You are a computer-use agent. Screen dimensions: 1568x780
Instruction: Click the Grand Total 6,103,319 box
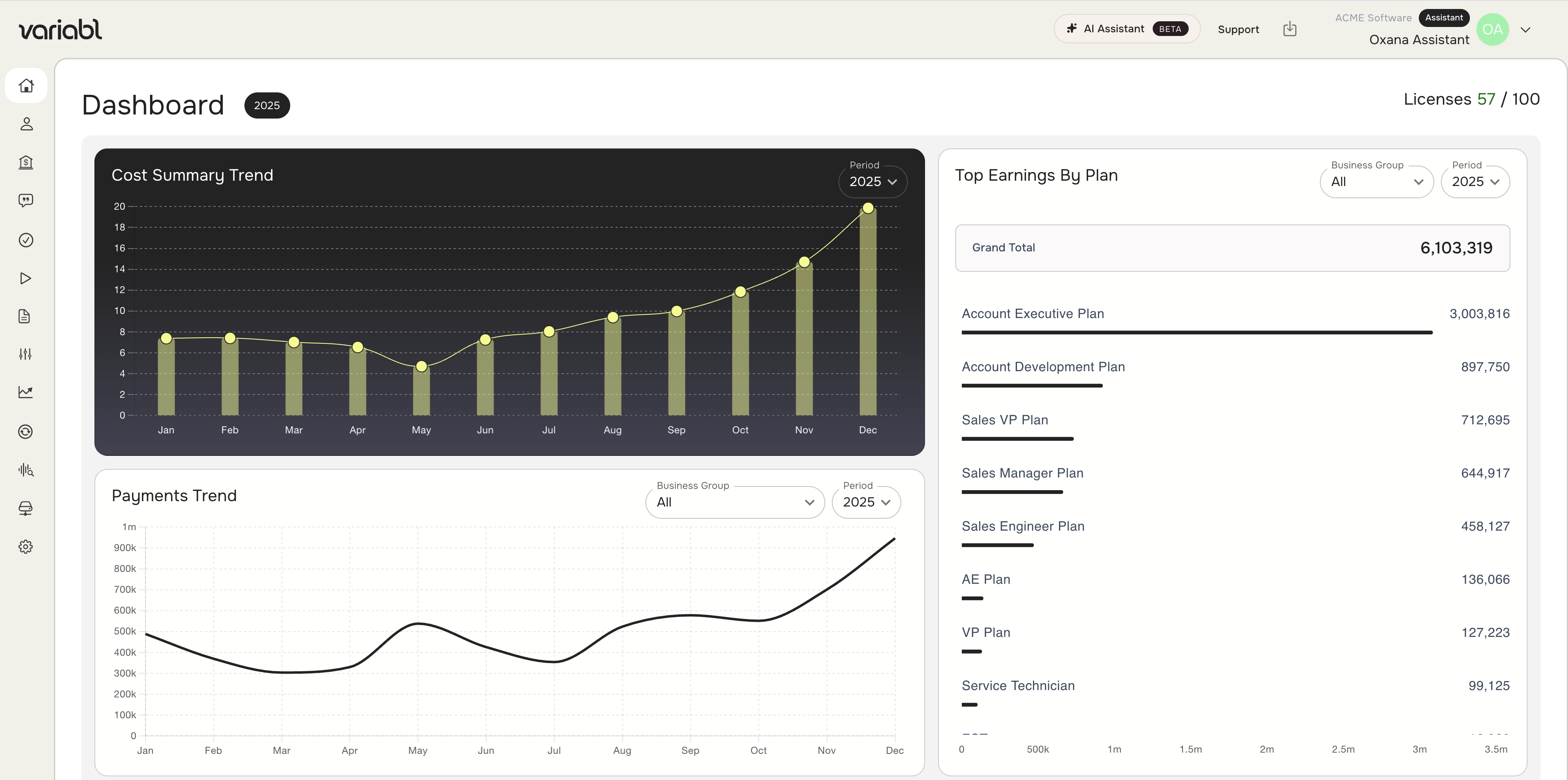coord(1232,248)
